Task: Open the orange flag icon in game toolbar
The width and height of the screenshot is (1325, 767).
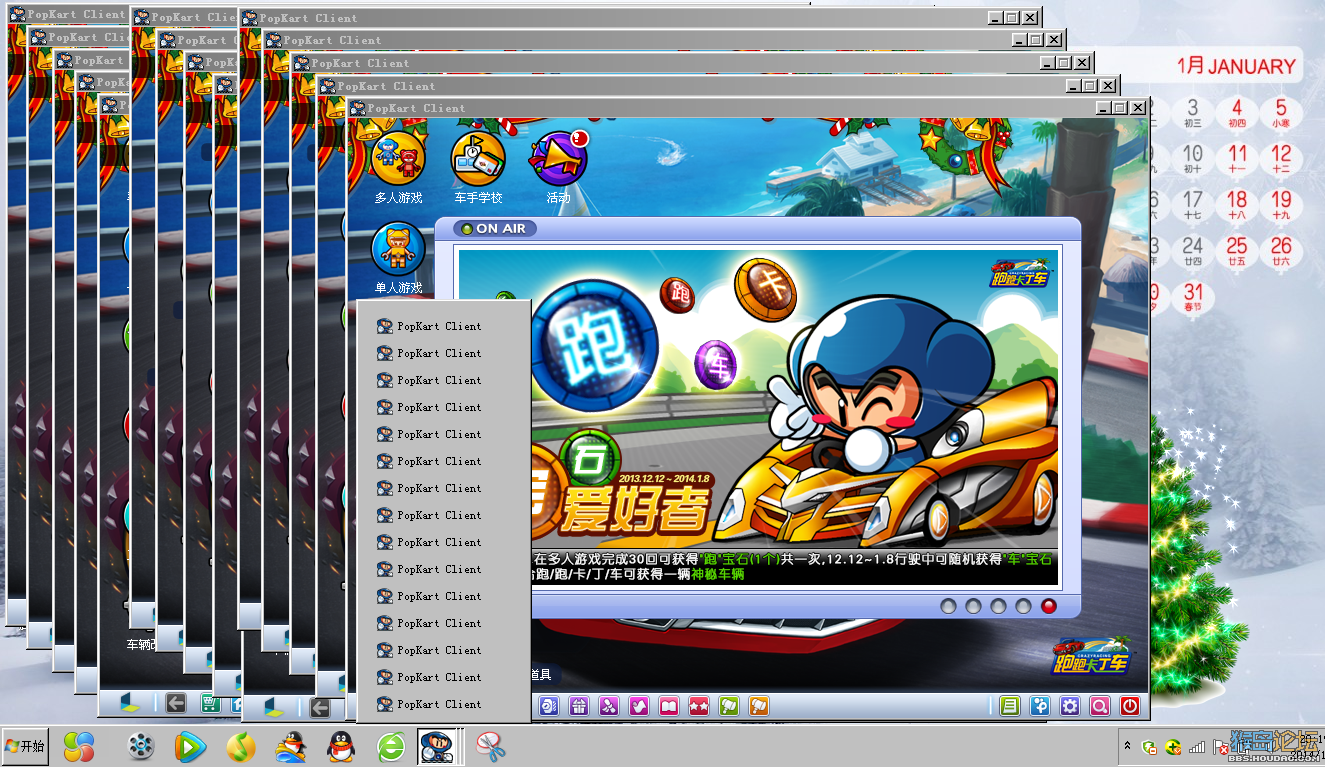Action: 759,706
